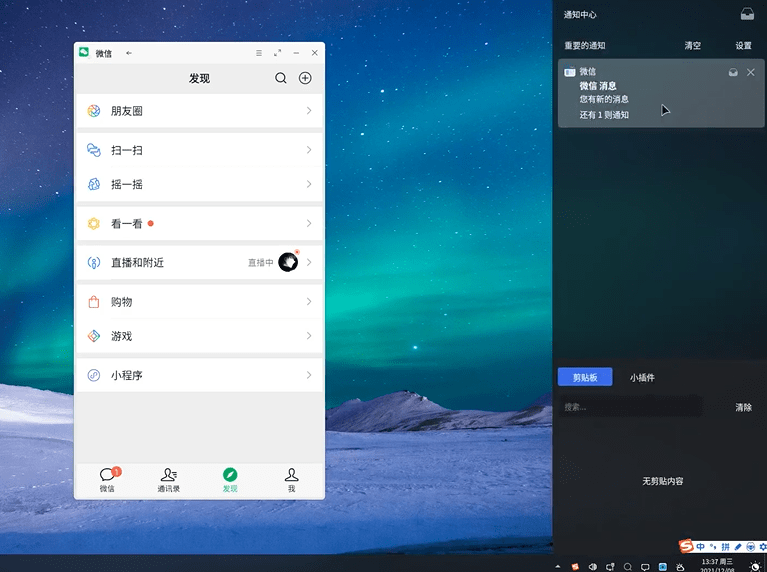Go back using WeChat title bar arrow
767x572 pixels.
pos(129,53)
